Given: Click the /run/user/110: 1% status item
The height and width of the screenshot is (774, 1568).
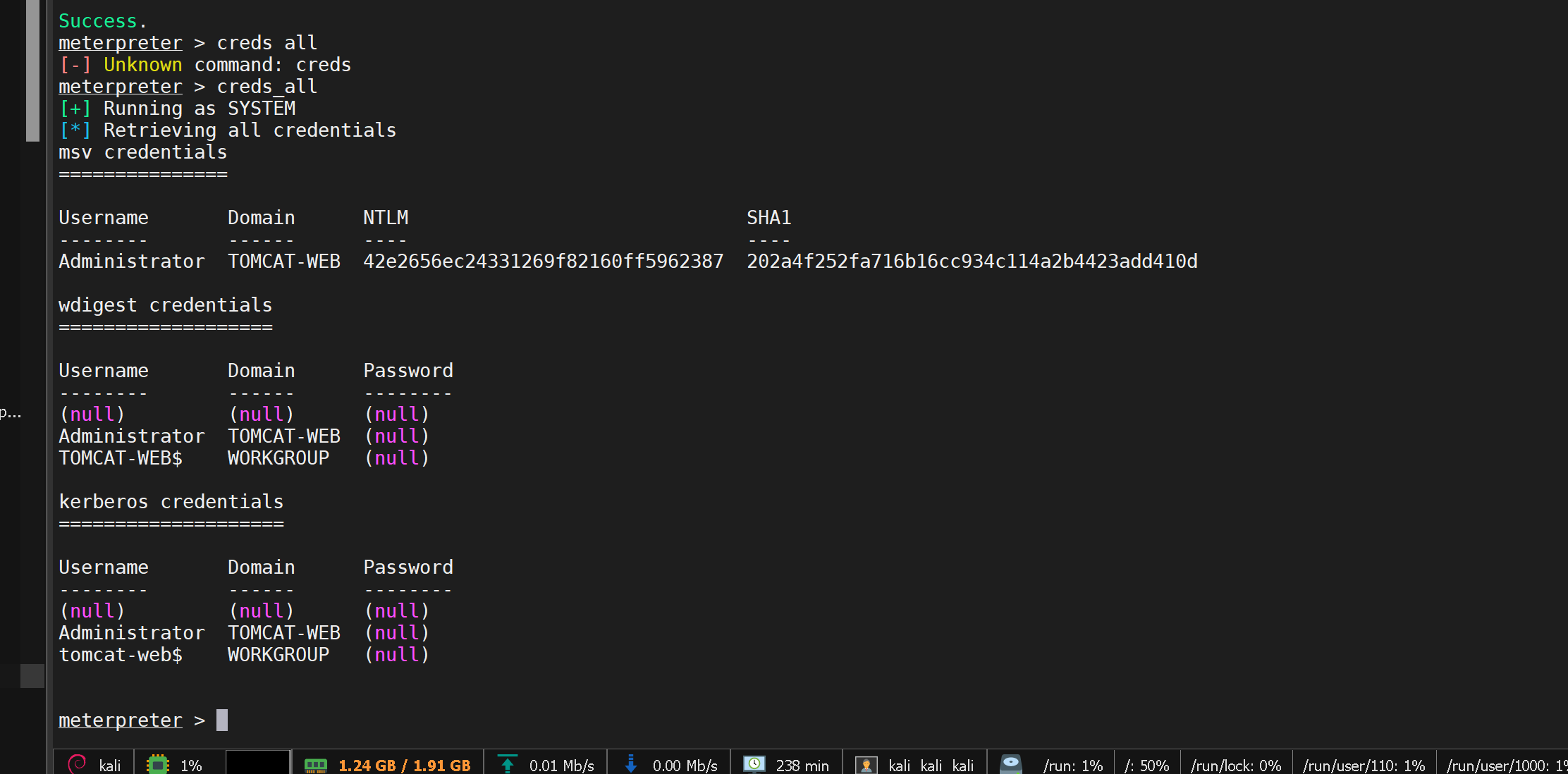Looking at the screenshot, I should [x=1364, y=766].
